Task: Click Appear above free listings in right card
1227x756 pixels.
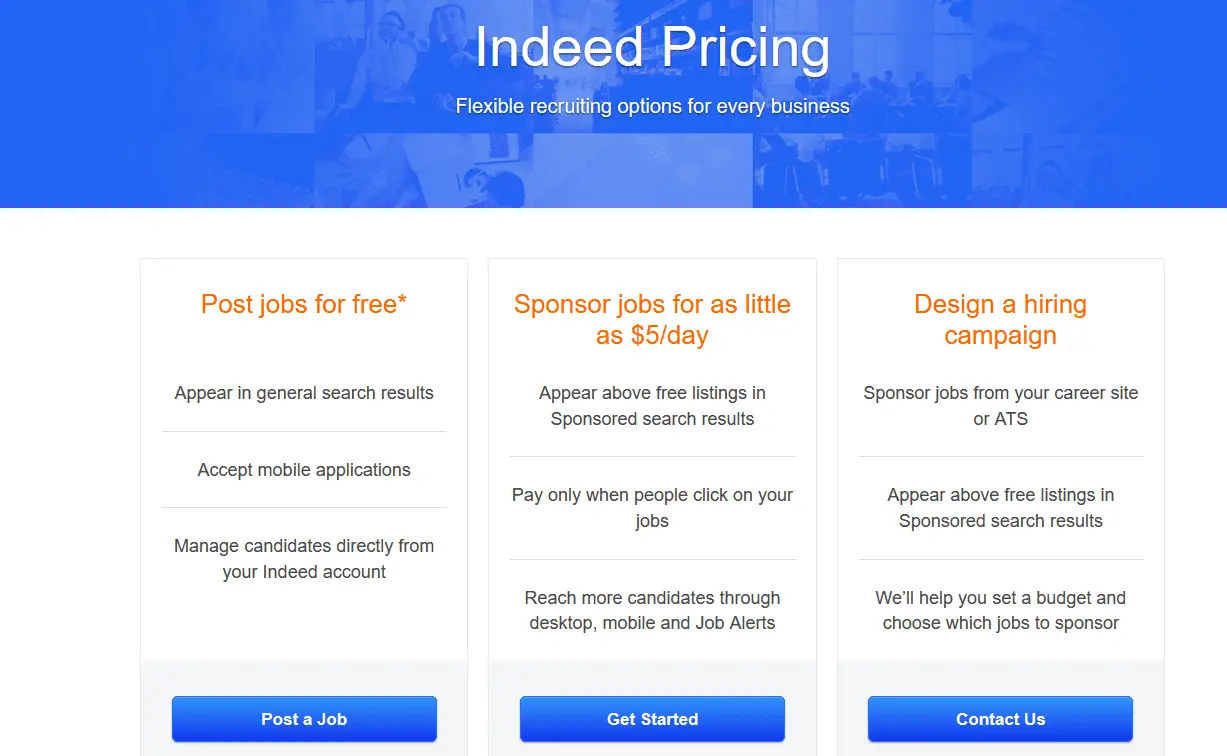Action: click(1000, 508)
